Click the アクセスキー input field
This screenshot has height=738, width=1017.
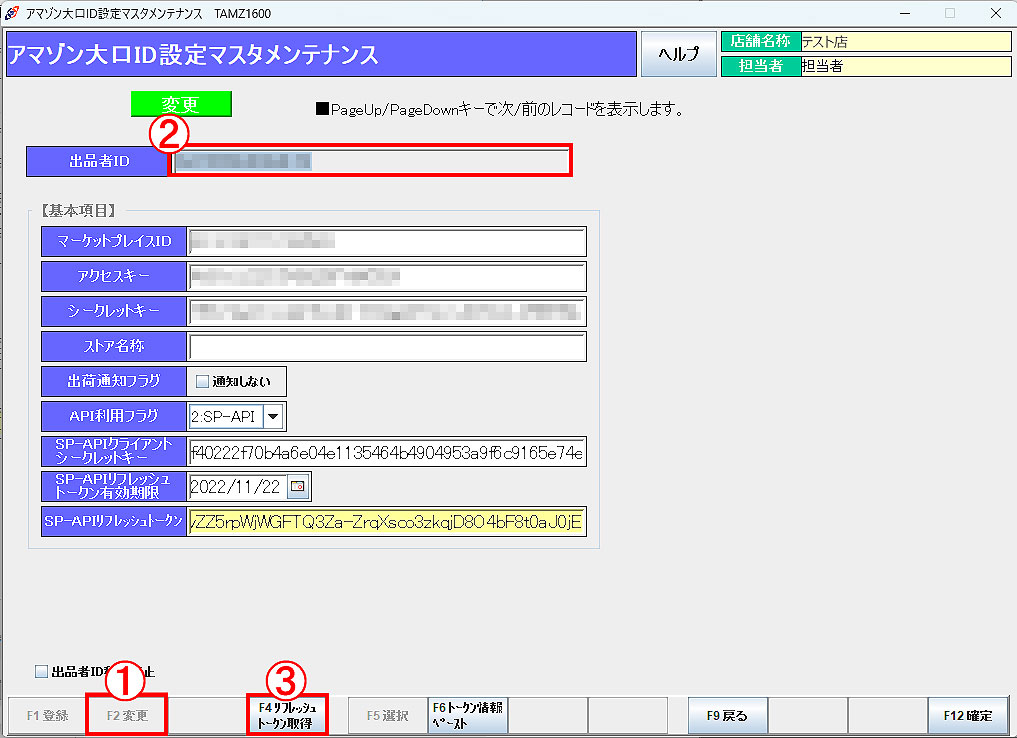pyautogui.click(x=386, y=277)
